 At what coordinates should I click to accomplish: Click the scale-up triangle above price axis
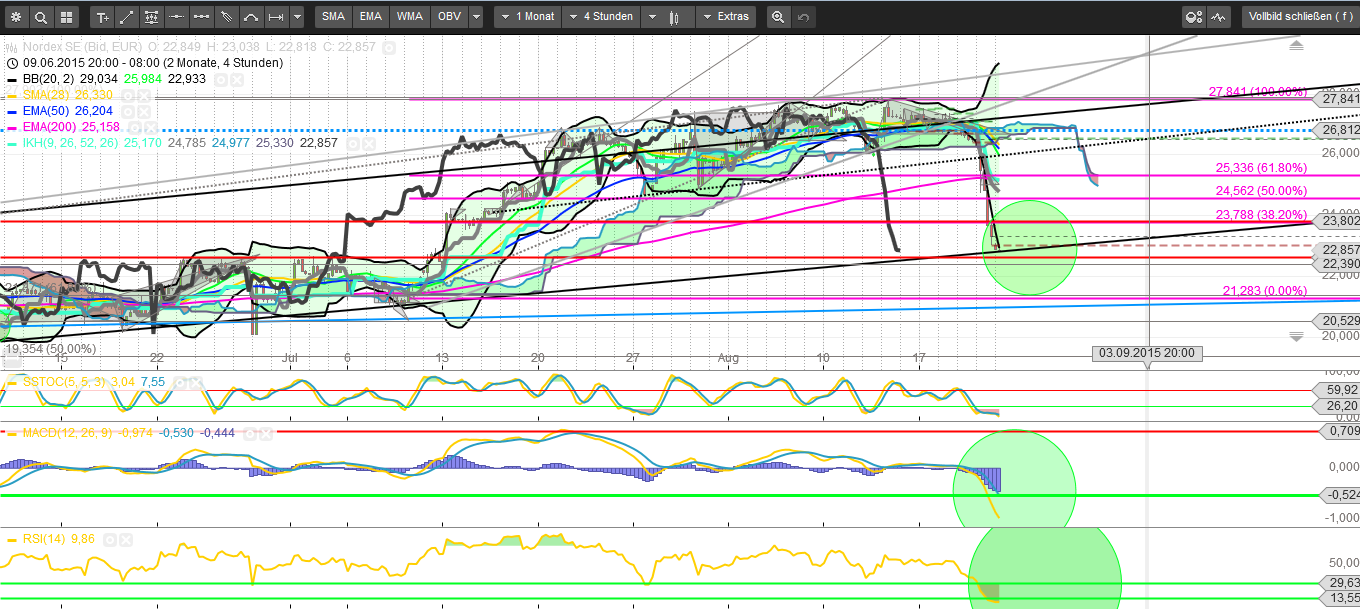pyautogui.click(x=1297, y=45)
